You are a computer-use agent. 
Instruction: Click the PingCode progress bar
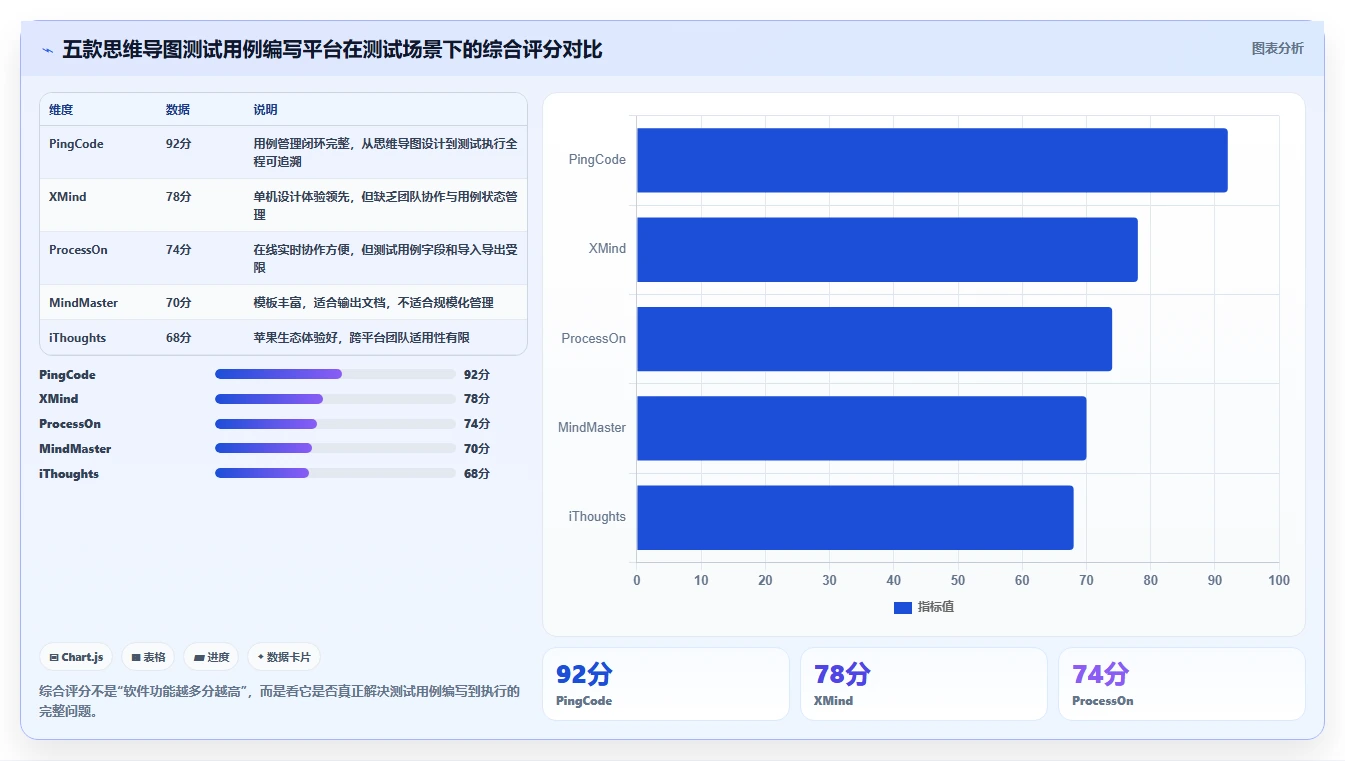(335, 374)
